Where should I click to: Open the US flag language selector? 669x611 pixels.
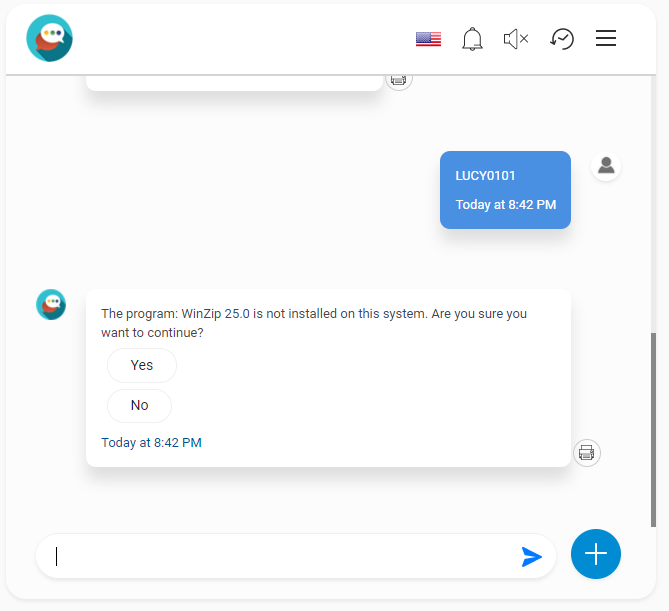[428, 39]
